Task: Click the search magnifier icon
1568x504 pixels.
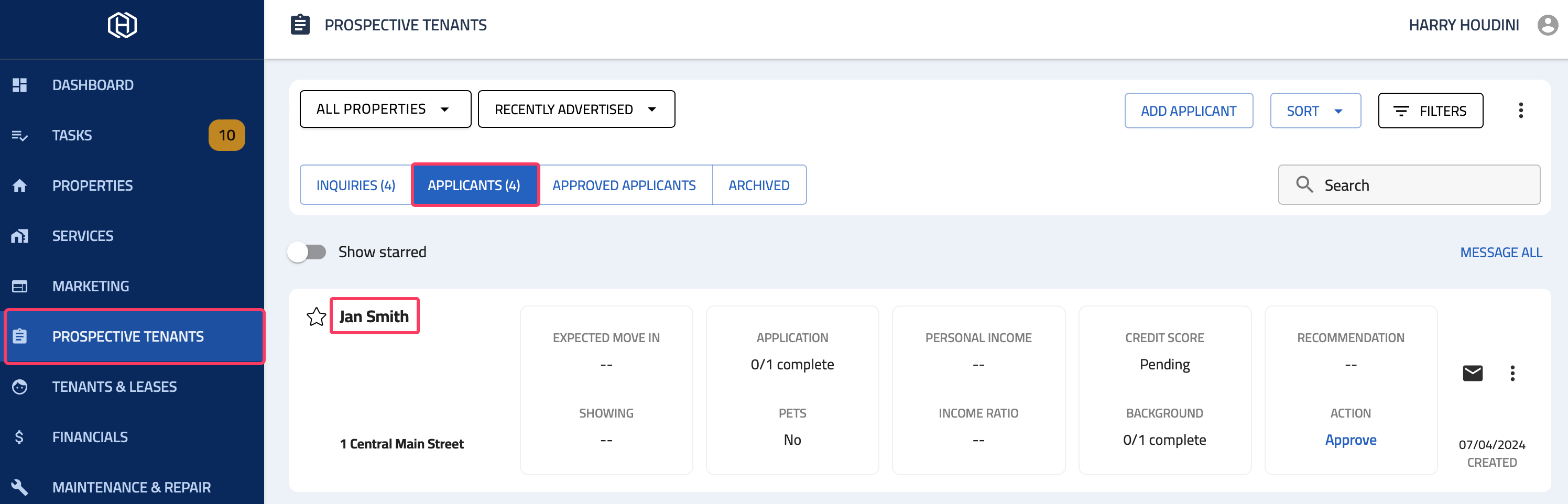Action: [1304, 184]
